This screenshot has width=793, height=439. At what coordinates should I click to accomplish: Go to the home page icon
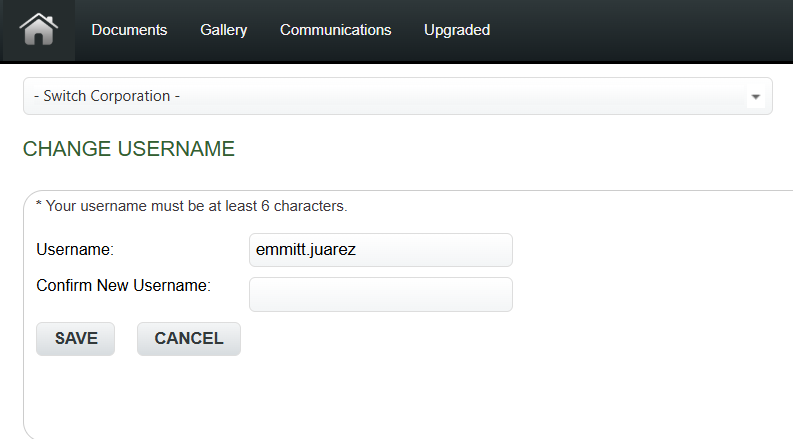38,30
